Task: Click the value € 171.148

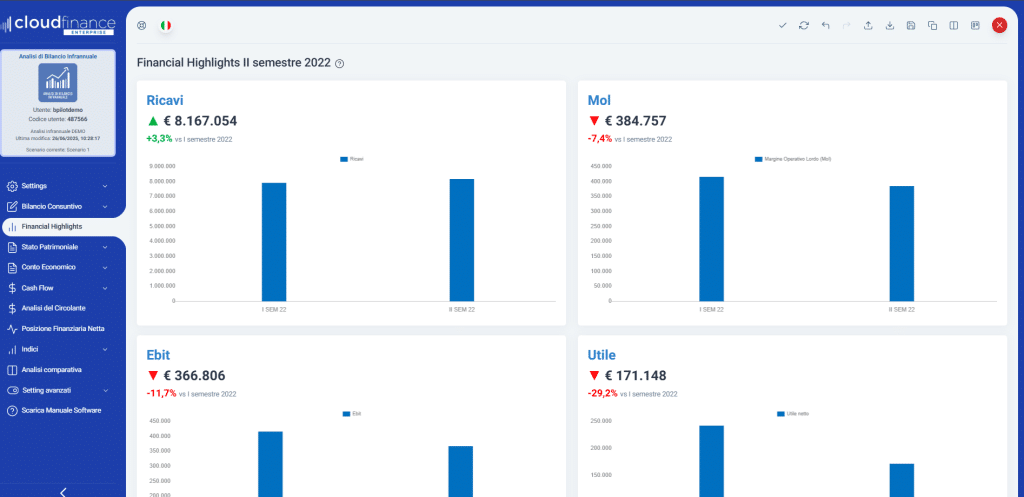Action: coord(635,376)
